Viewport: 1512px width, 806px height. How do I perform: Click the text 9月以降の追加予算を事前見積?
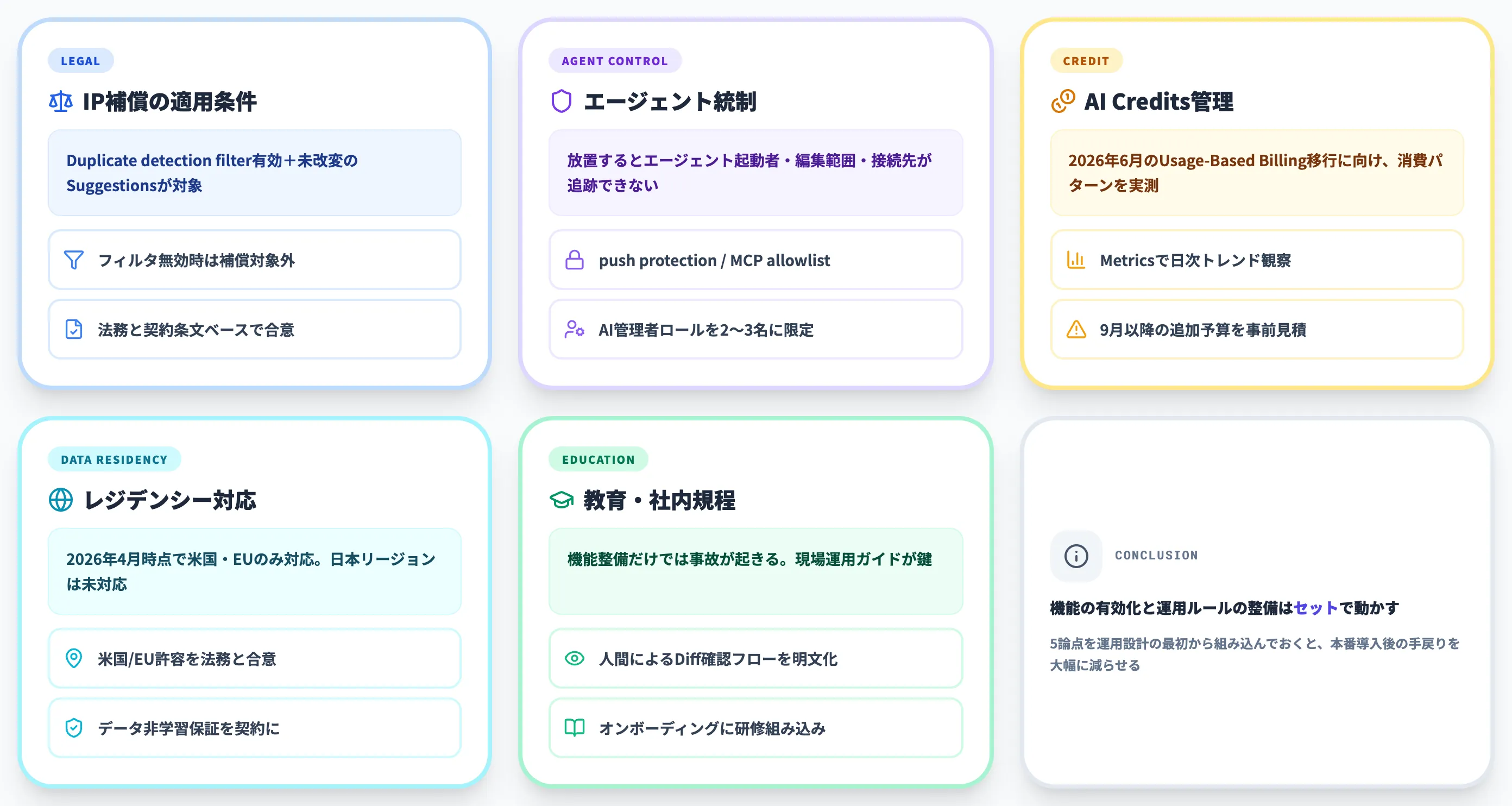tap(1204, 329)
